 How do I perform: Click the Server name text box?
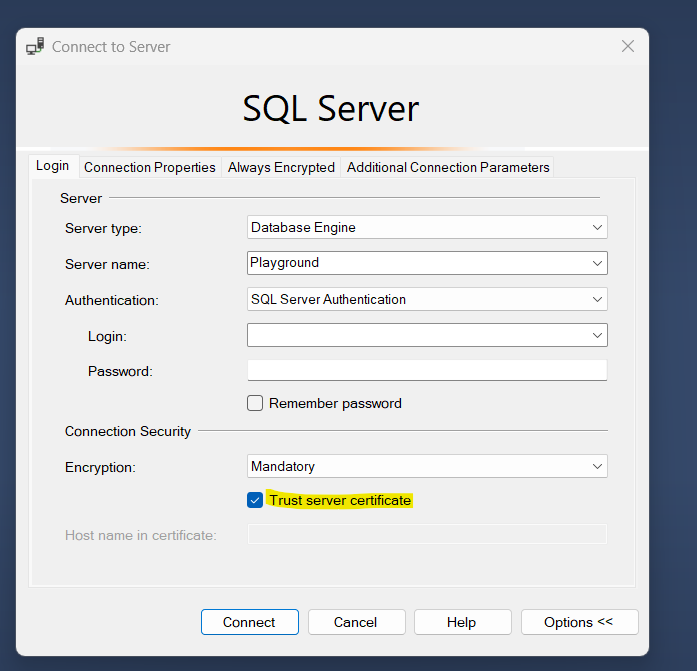pos(417,263)
